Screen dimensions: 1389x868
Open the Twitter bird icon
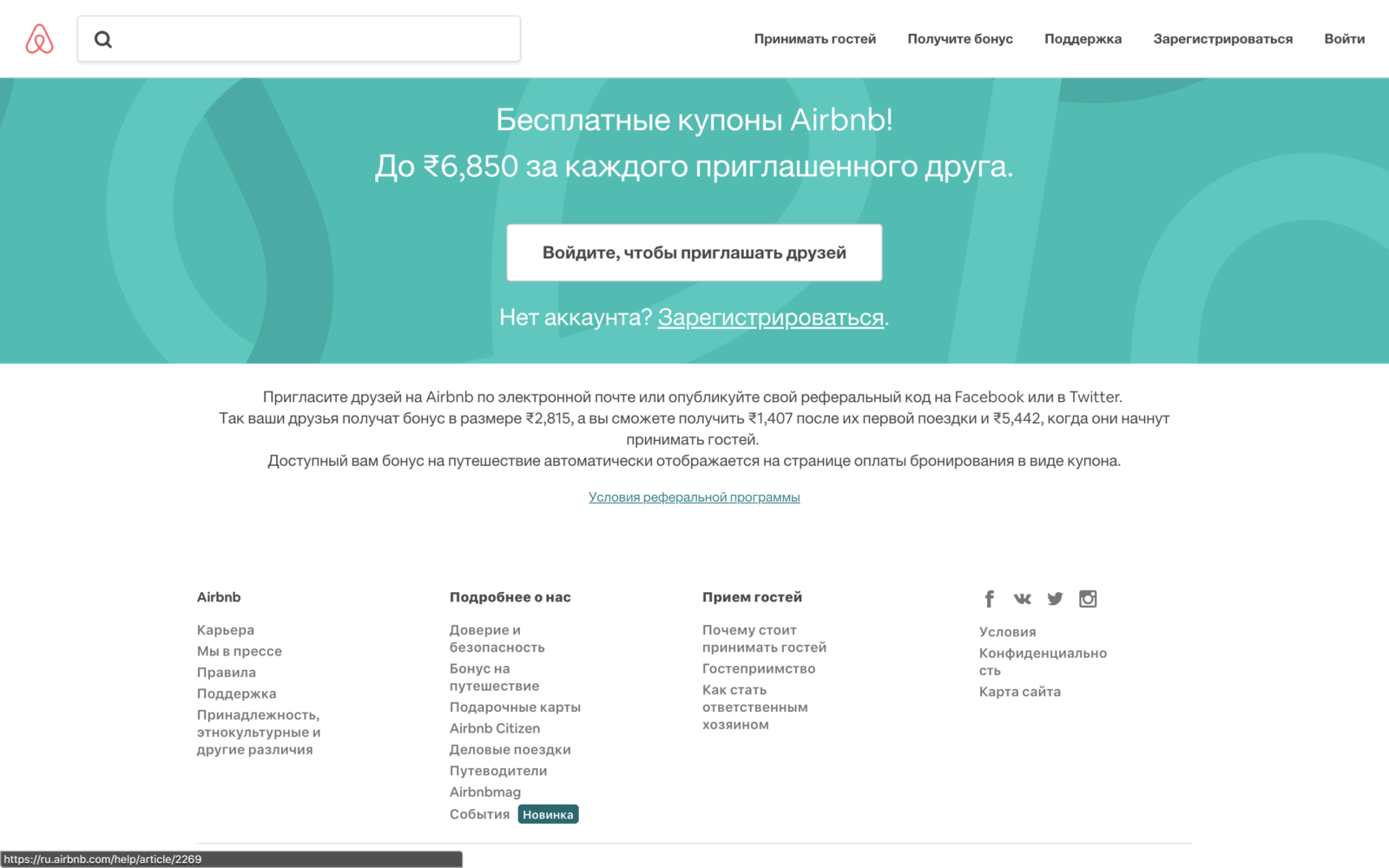point(1055,599)
